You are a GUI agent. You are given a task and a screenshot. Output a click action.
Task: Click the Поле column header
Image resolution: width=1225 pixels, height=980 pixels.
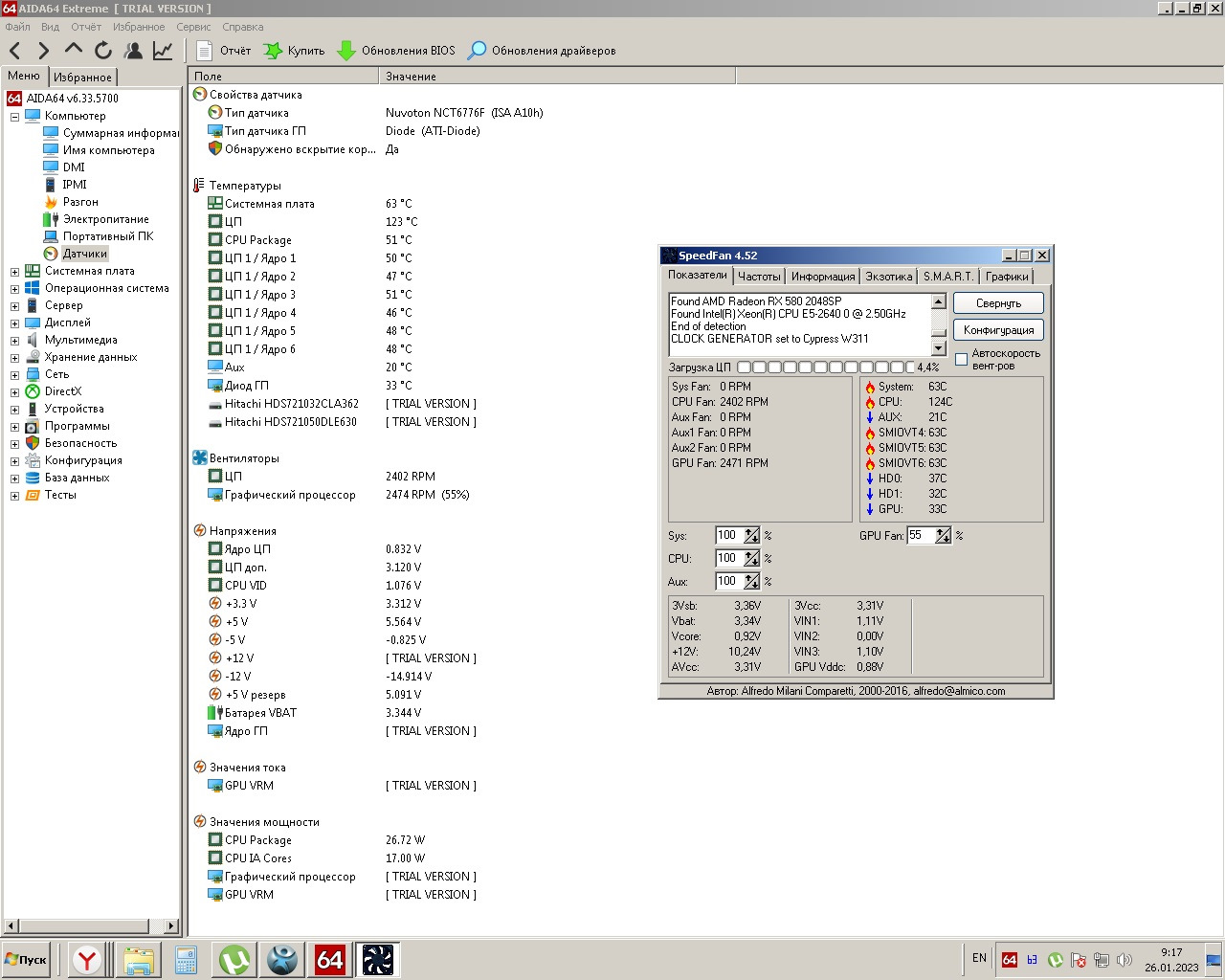click(x=284, y=77)
